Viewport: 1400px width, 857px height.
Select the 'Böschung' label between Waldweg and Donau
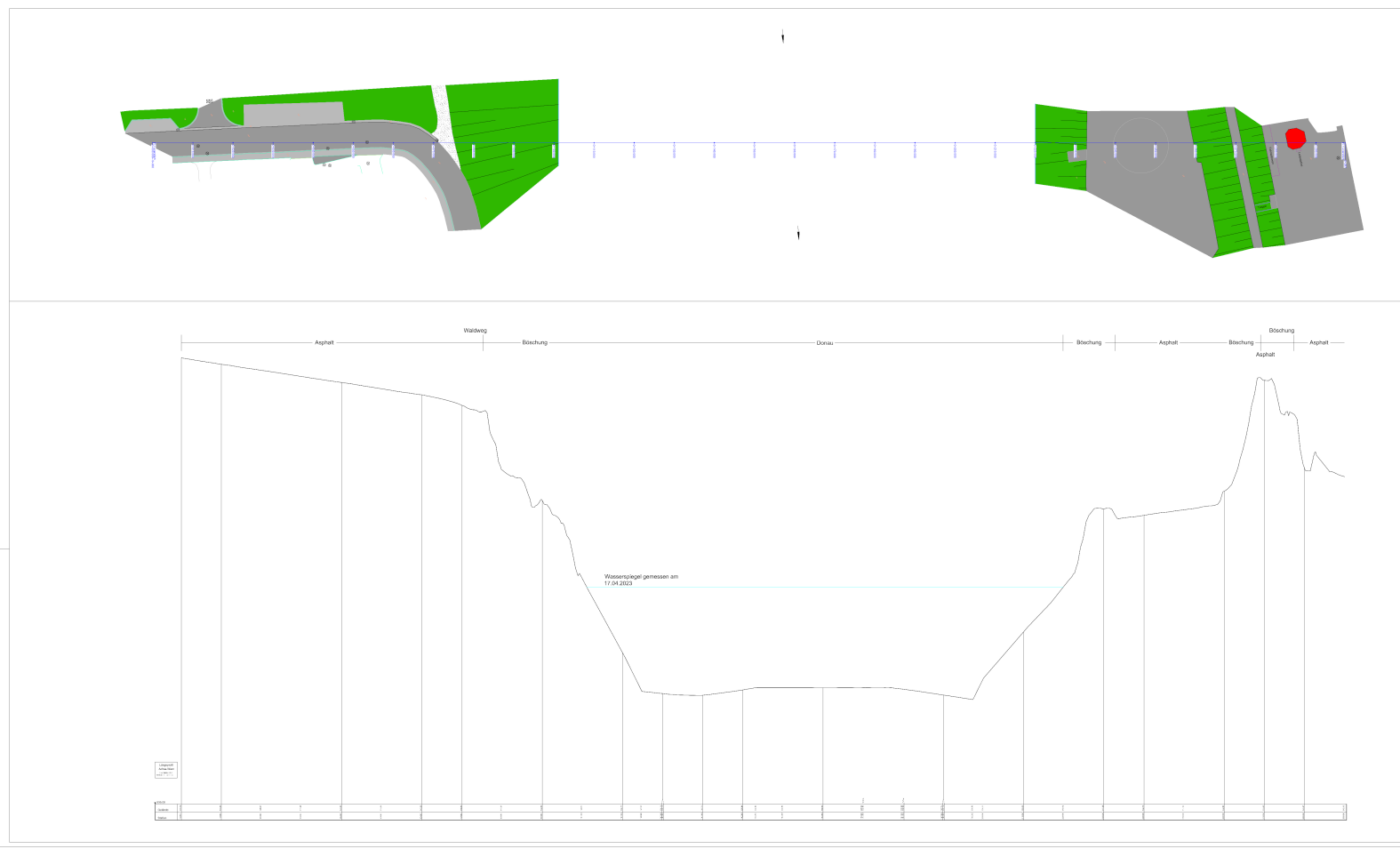tap(534, 343)
